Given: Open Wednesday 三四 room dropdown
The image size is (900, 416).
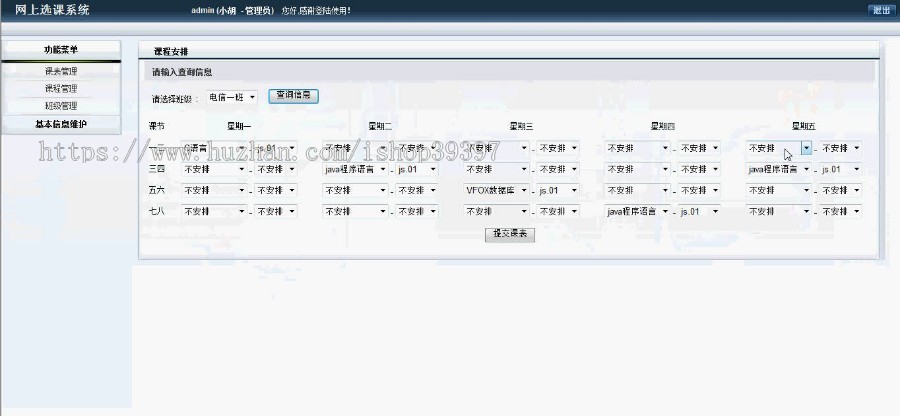Looking at the screenshot, I should 558,169.
